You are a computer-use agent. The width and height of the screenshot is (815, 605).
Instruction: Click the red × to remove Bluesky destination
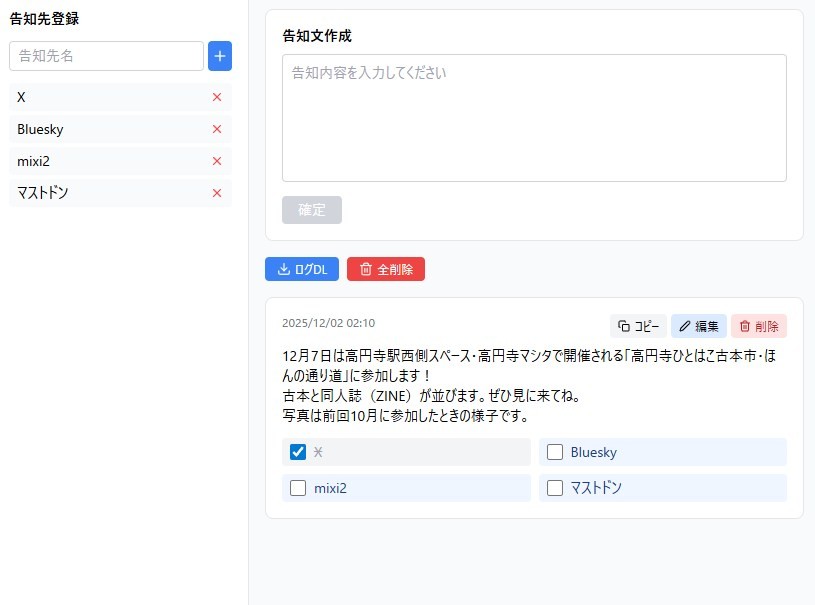[x=217, y=129]
